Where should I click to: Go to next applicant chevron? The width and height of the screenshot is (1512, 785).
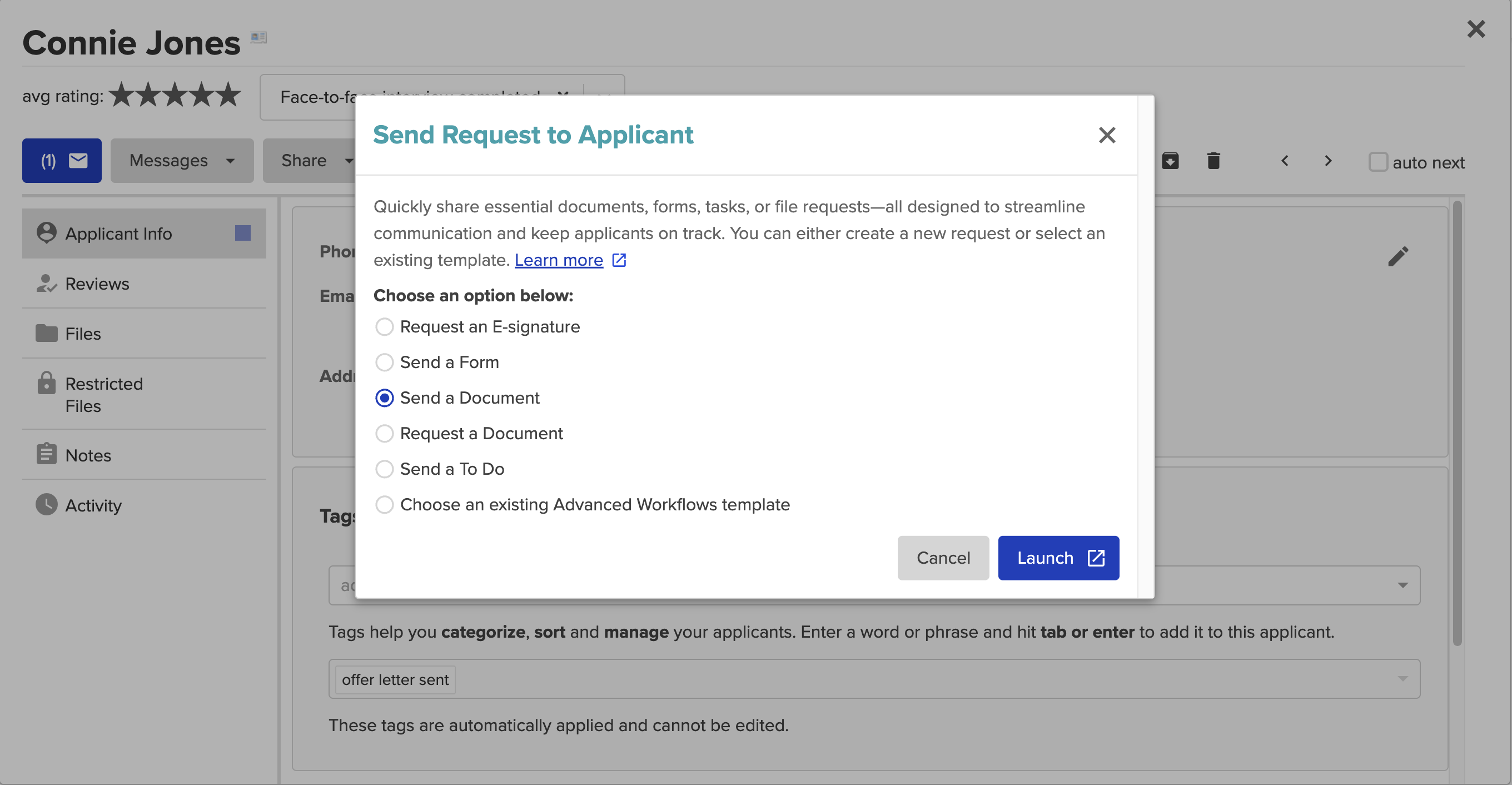[x=1327, y=160]
